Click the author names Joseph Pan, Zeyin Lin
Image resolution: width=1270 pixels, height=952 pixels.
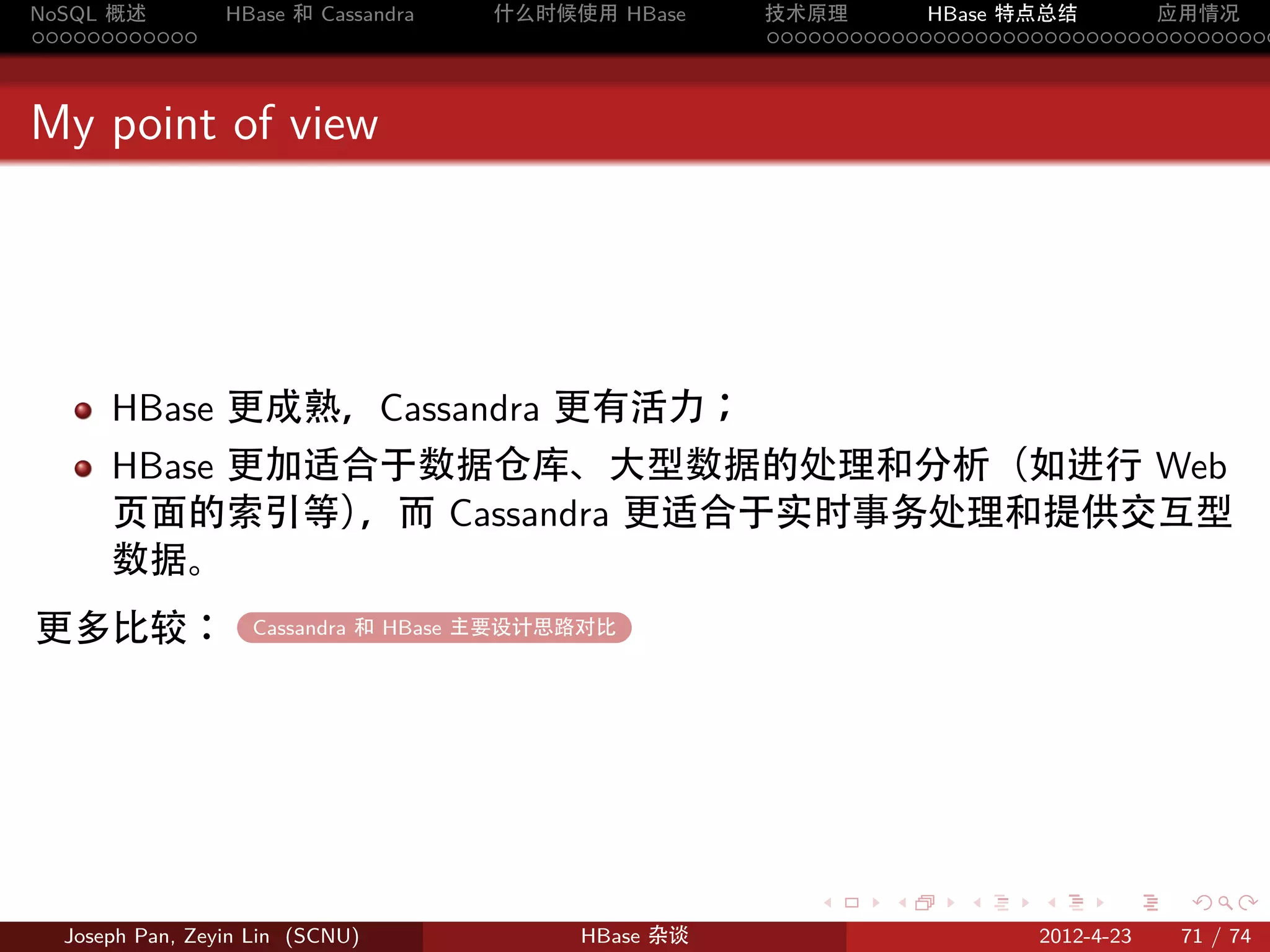(x=167, y=936)
